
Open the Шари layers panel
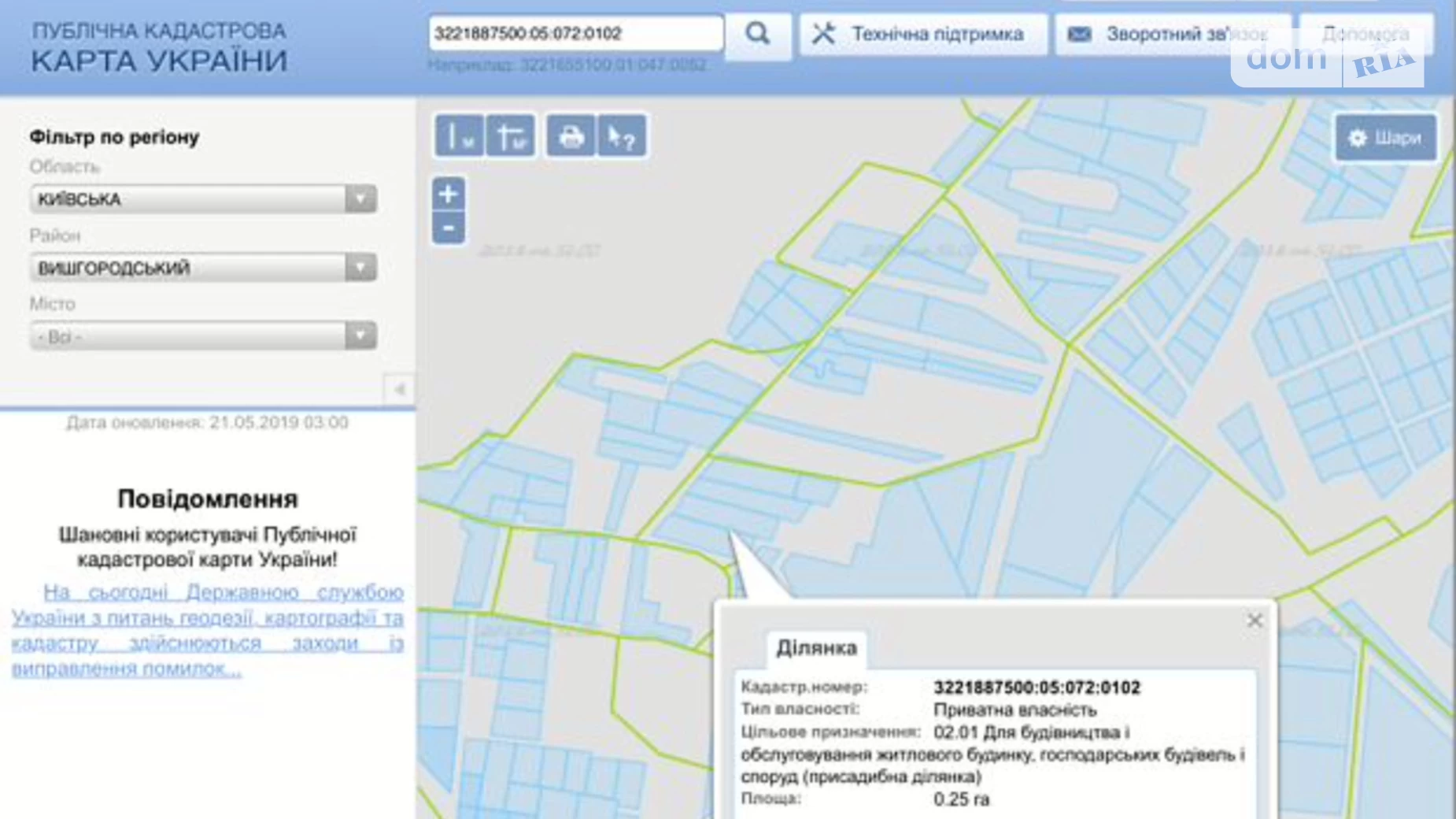click(1385, 138)
